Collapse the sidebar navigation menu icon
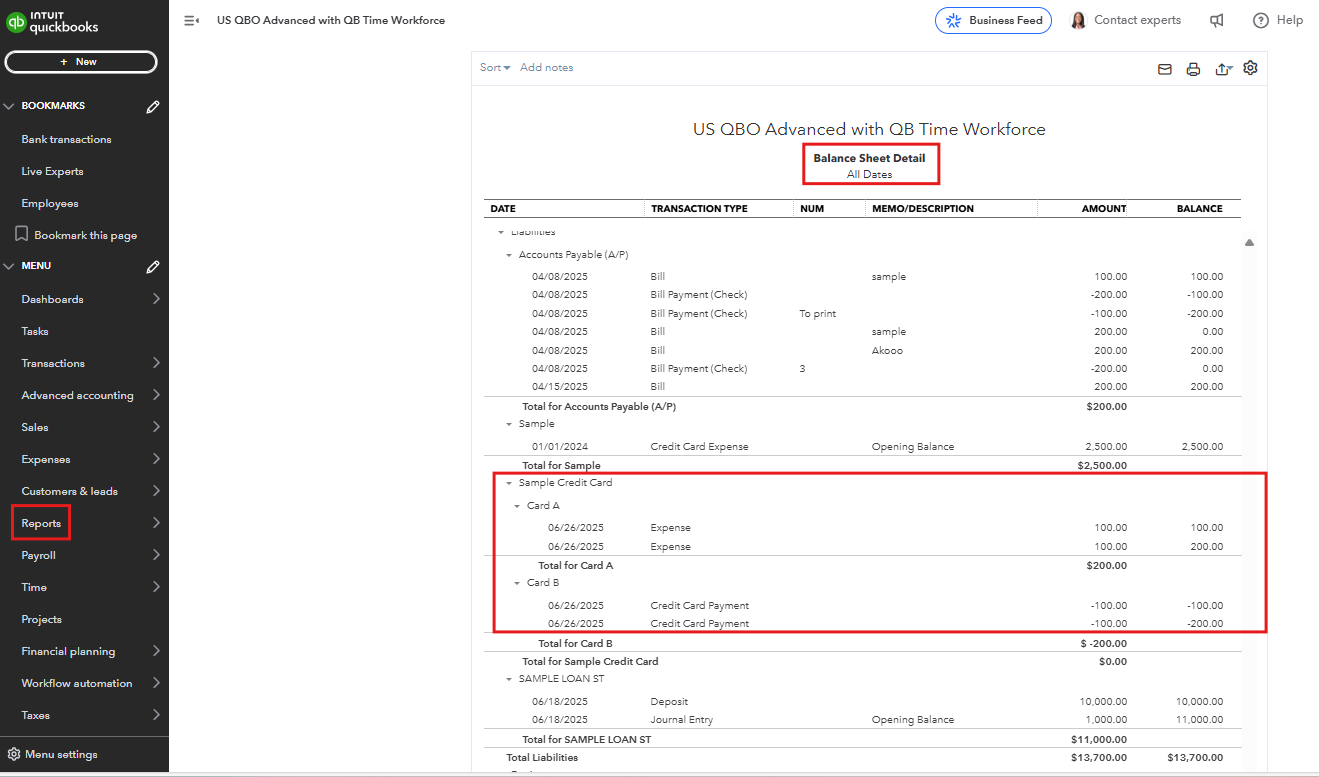This screenshot has width=1319, height=777. [x=191, y=20]
